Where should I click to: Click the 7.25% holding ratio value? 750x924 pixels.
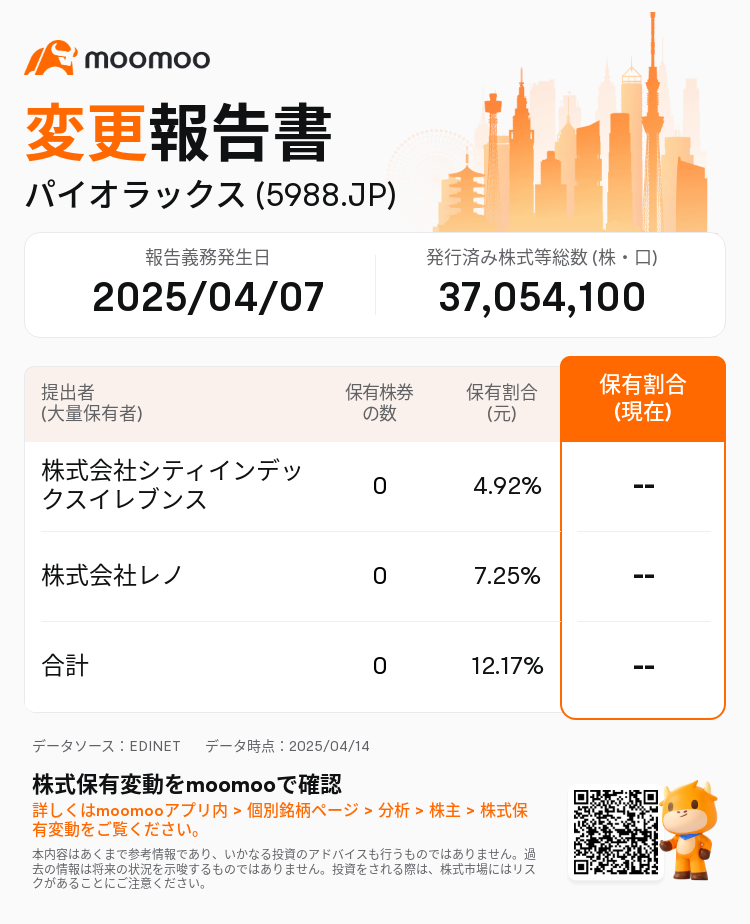pyautogui.click(x=507, y=576)
